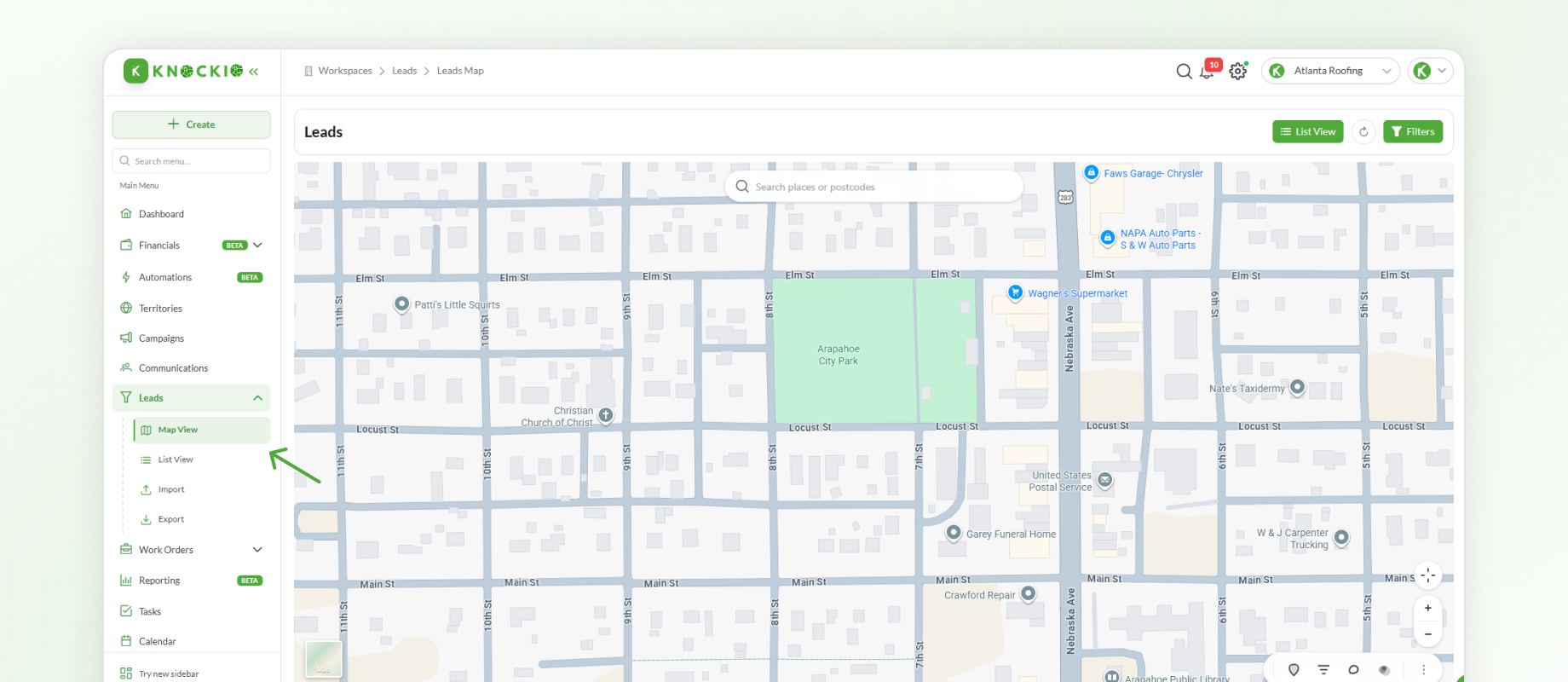Select the pin drop tool in the map toolbar
Image resolution: width=1568 pixels, height=682 pixels.
pos(1294,670)
